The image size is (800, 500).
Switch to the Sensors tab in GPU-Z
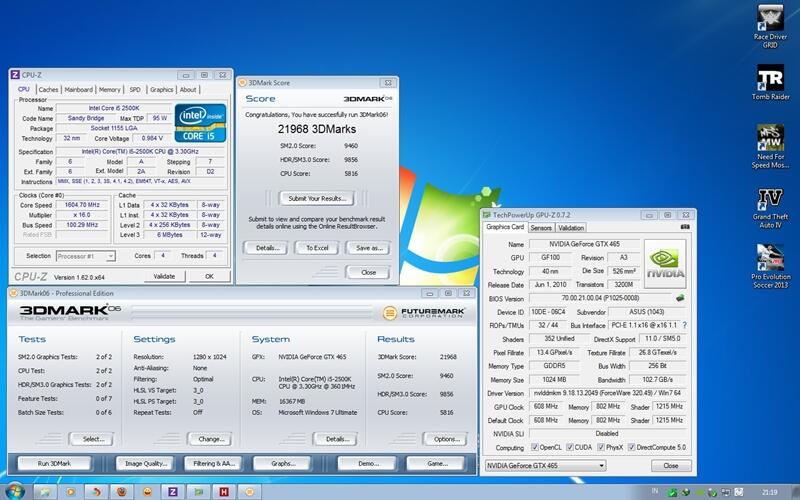541,228
